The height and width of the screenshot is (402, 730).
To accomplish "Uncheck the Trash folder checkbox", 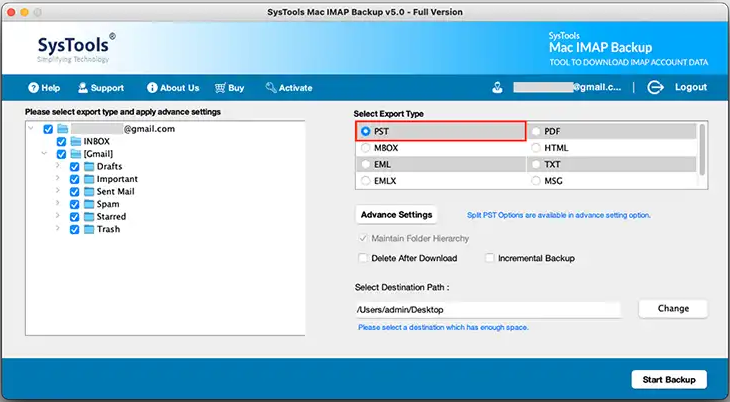I will click(74, 230).
